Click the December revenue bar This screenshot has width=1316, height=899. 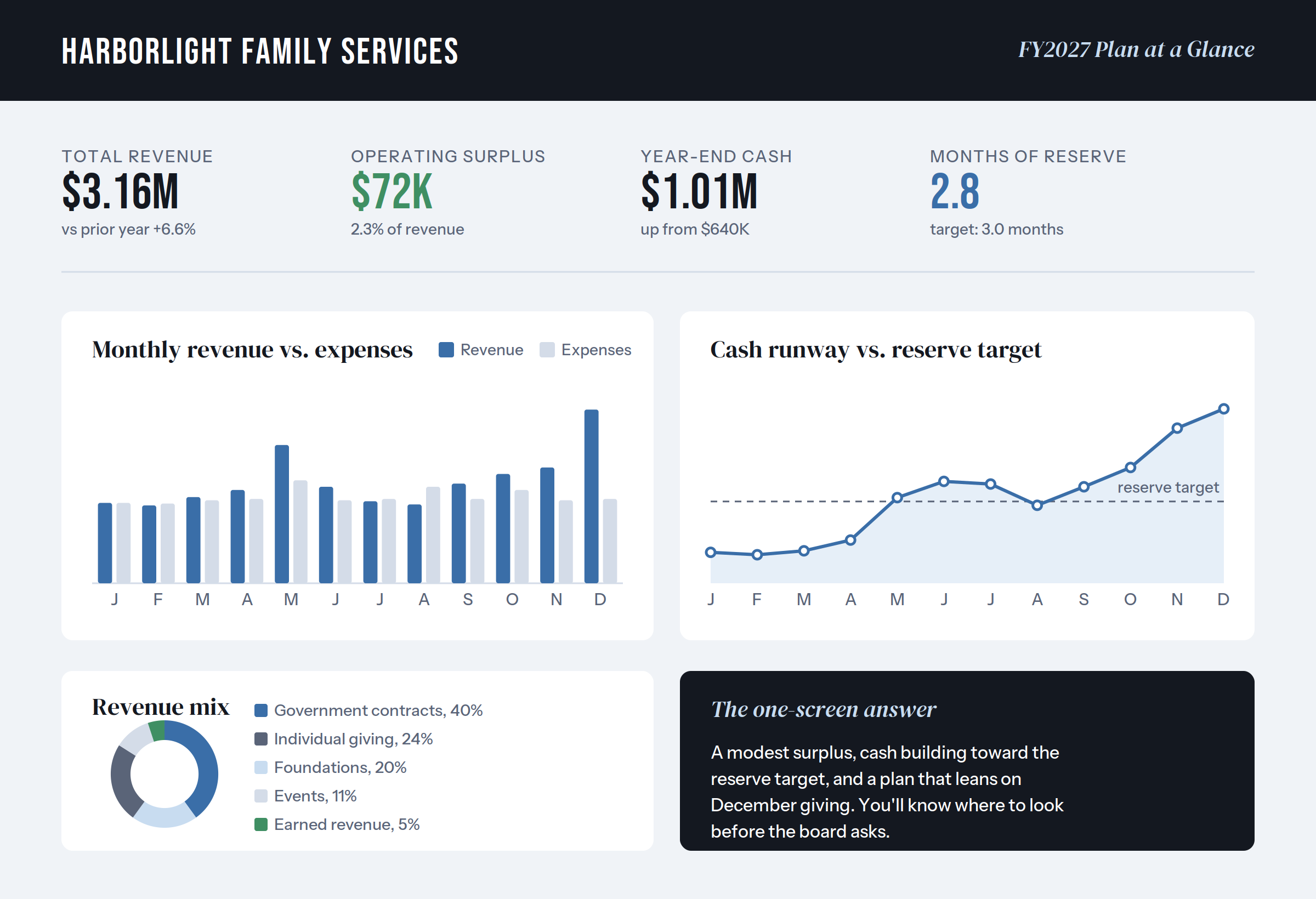[591, 496]
